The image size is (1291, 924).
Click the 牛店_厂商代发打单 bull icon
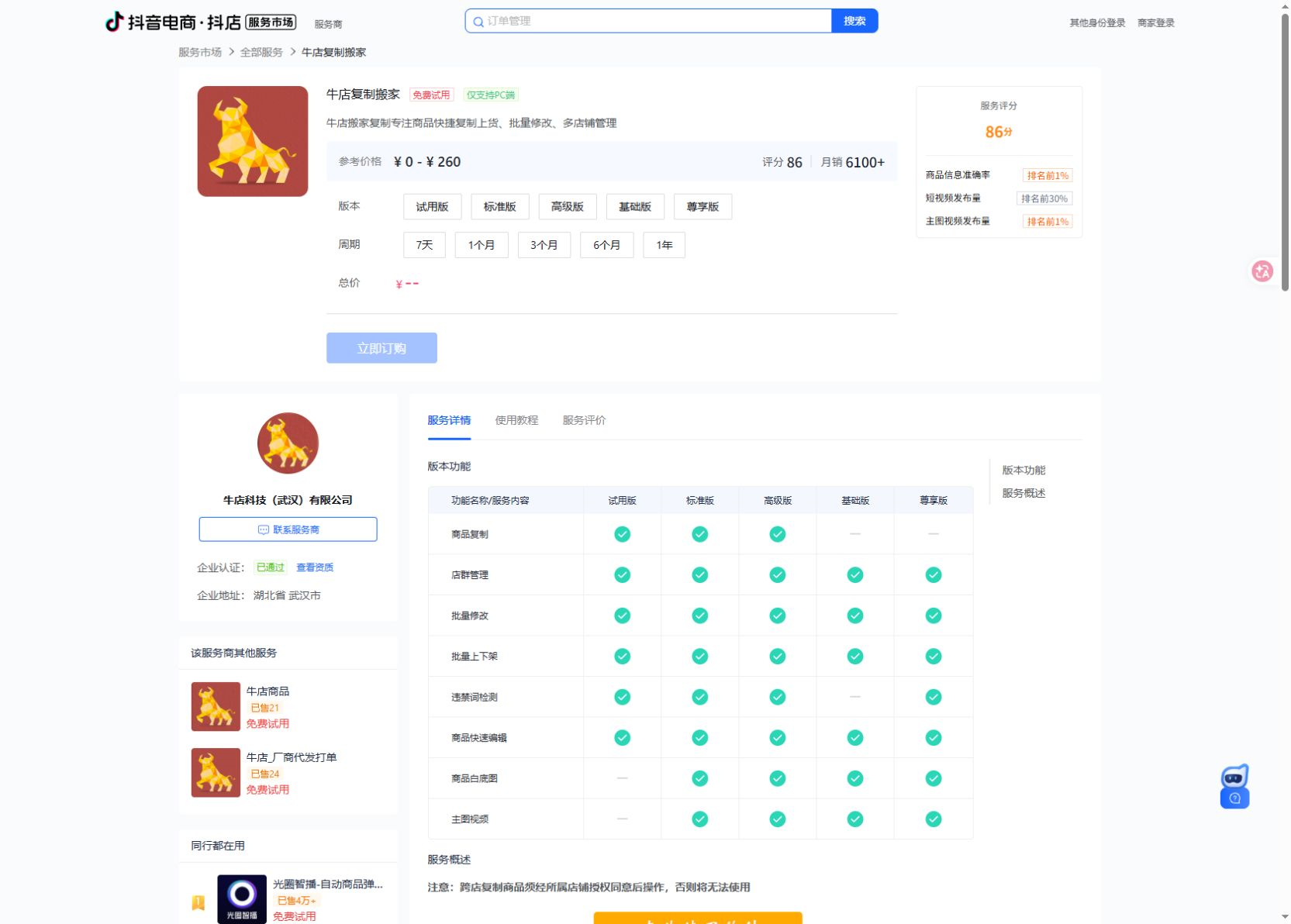click(x=216, y=773)
